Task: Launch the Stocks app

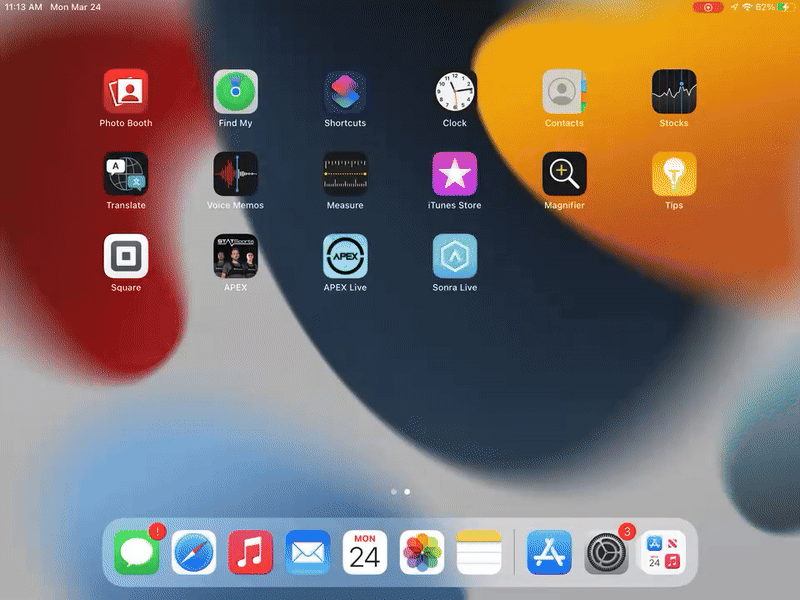Action: 673,91
